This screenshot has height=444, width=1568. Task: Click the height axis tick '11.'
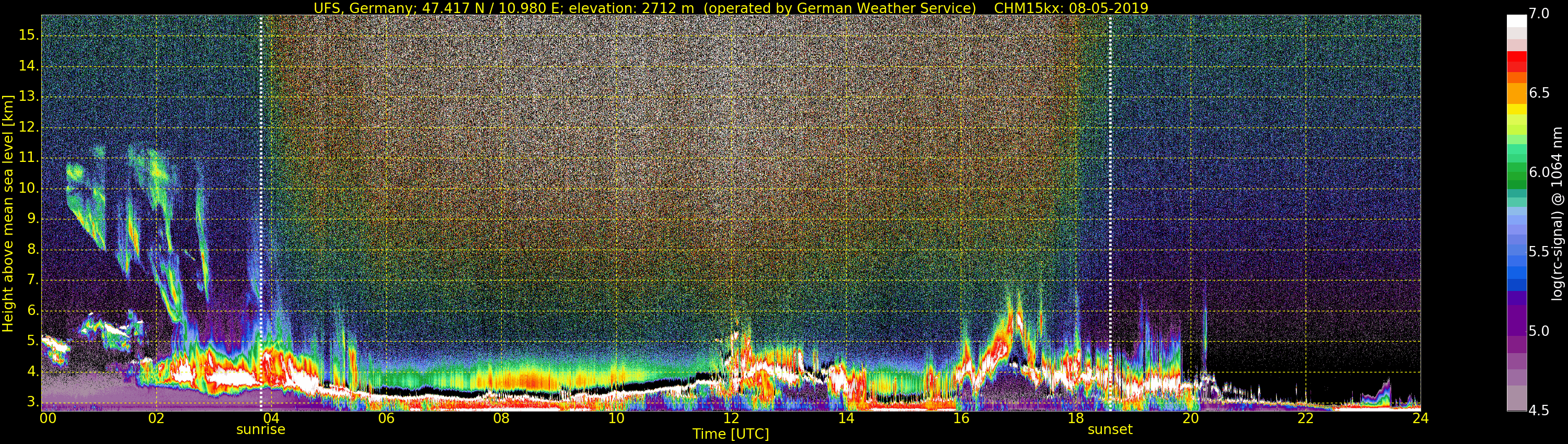pyautogui.click(x=29, y=158)
